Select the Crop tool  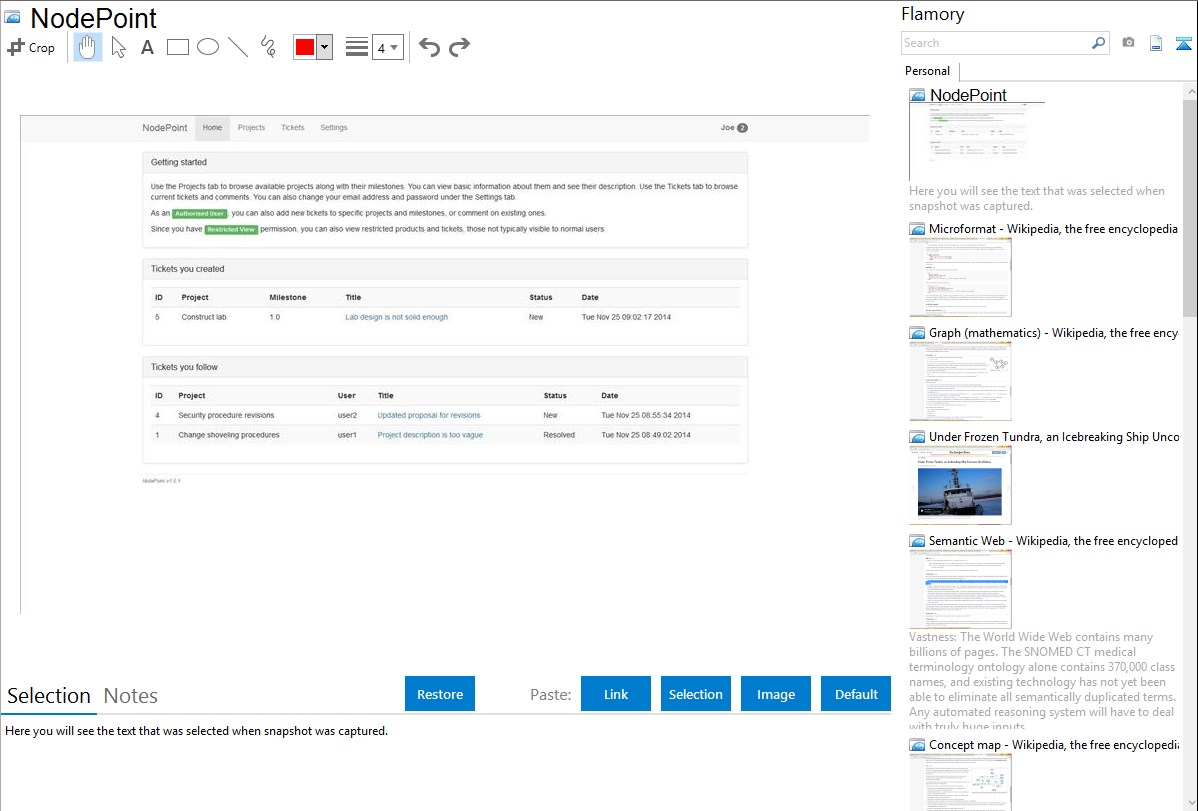[x=31, y=47]
